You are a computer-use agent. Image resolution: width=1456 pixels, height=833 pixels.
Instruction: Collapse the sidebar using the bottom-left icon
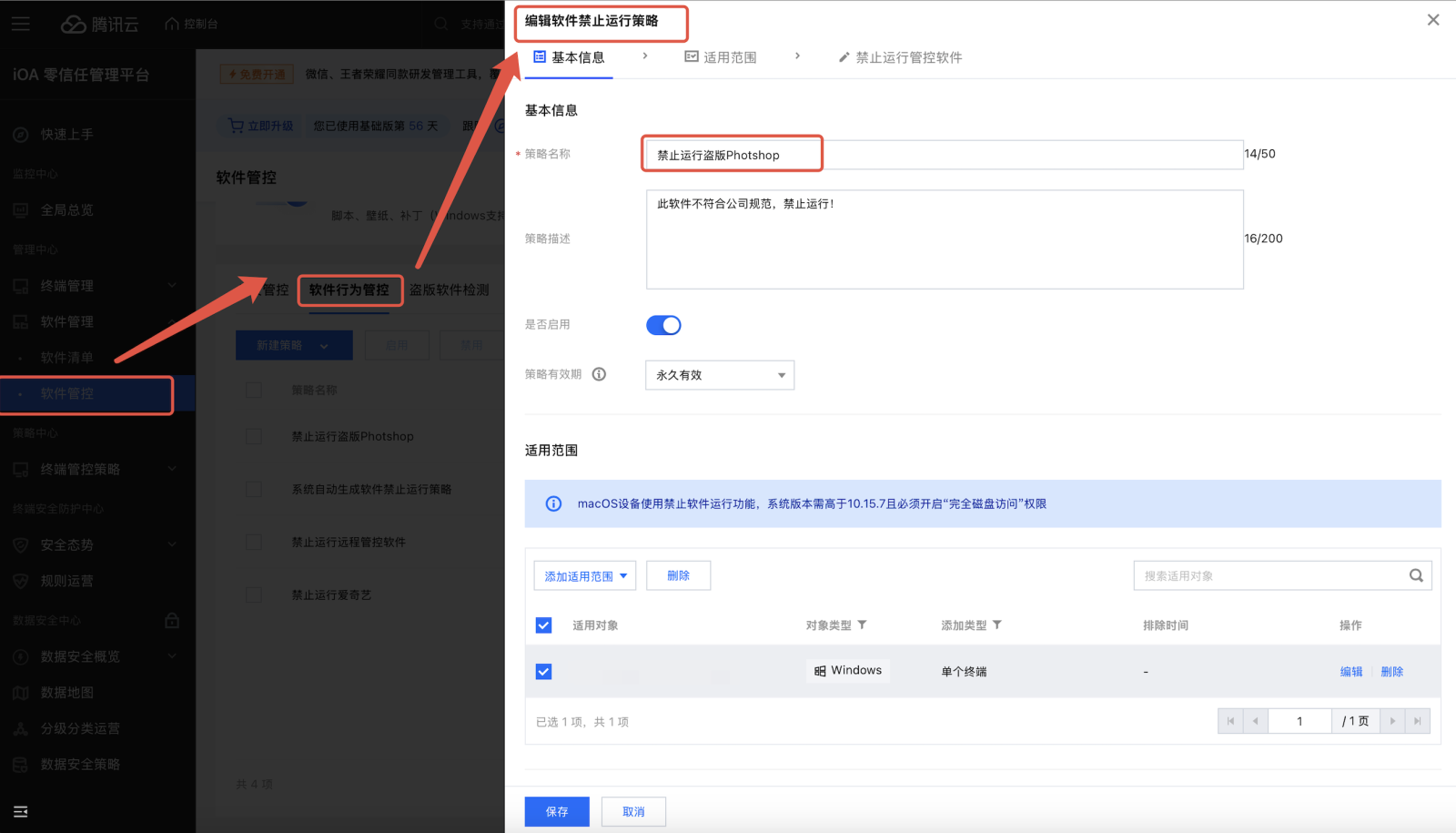click(21, 811)
